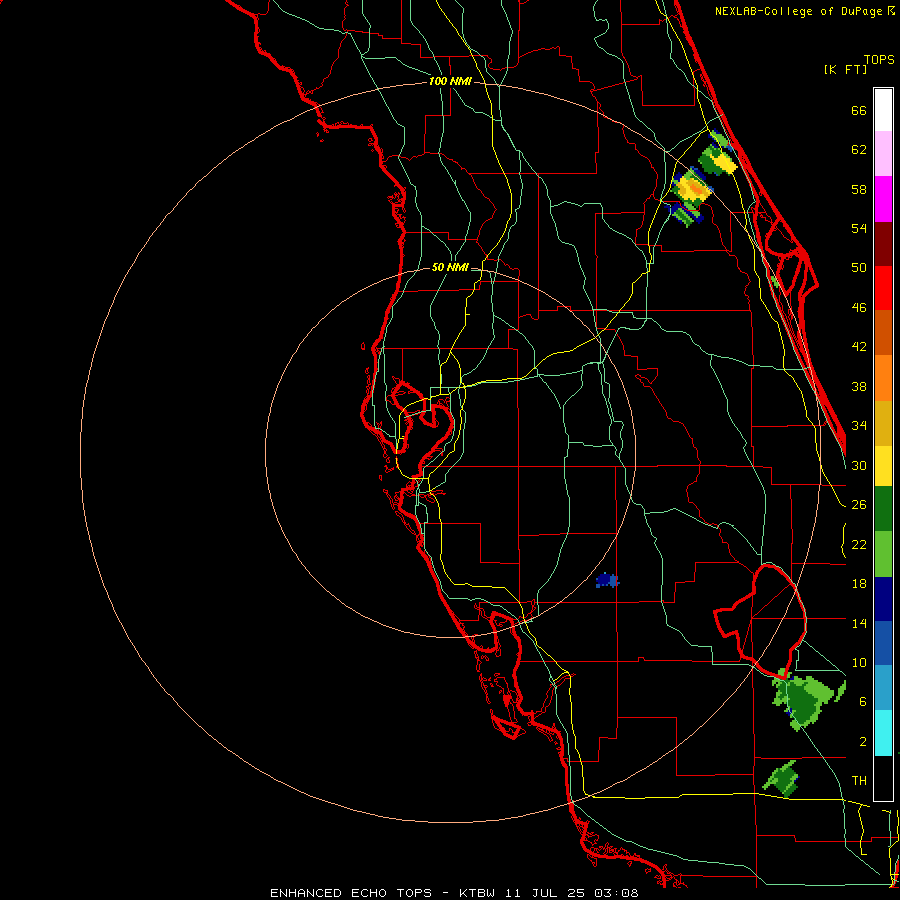Click the "TOPS" legend heading
Image resolution: width=900 pixels, height=900 pixels.
[879, 59]
